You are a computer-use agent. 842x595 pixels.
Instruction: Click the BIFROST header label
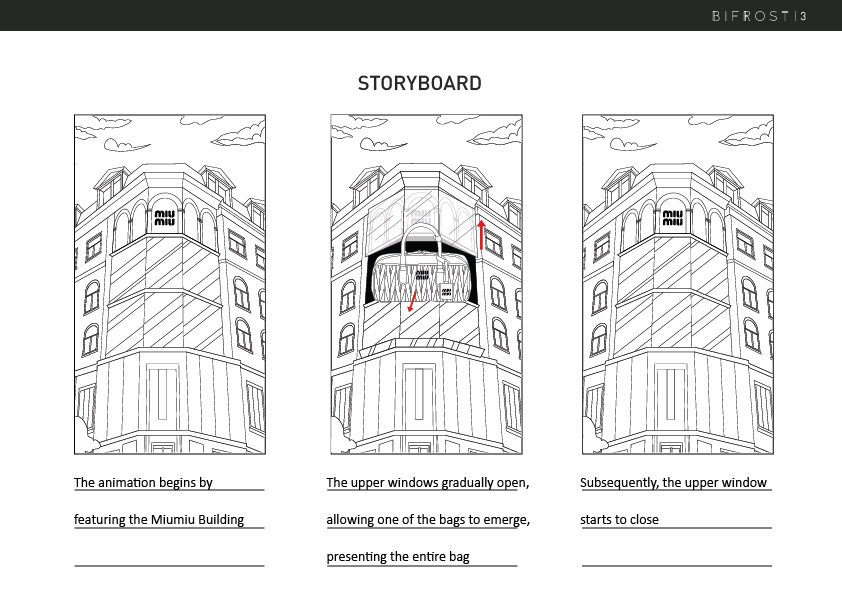[751, 16]
